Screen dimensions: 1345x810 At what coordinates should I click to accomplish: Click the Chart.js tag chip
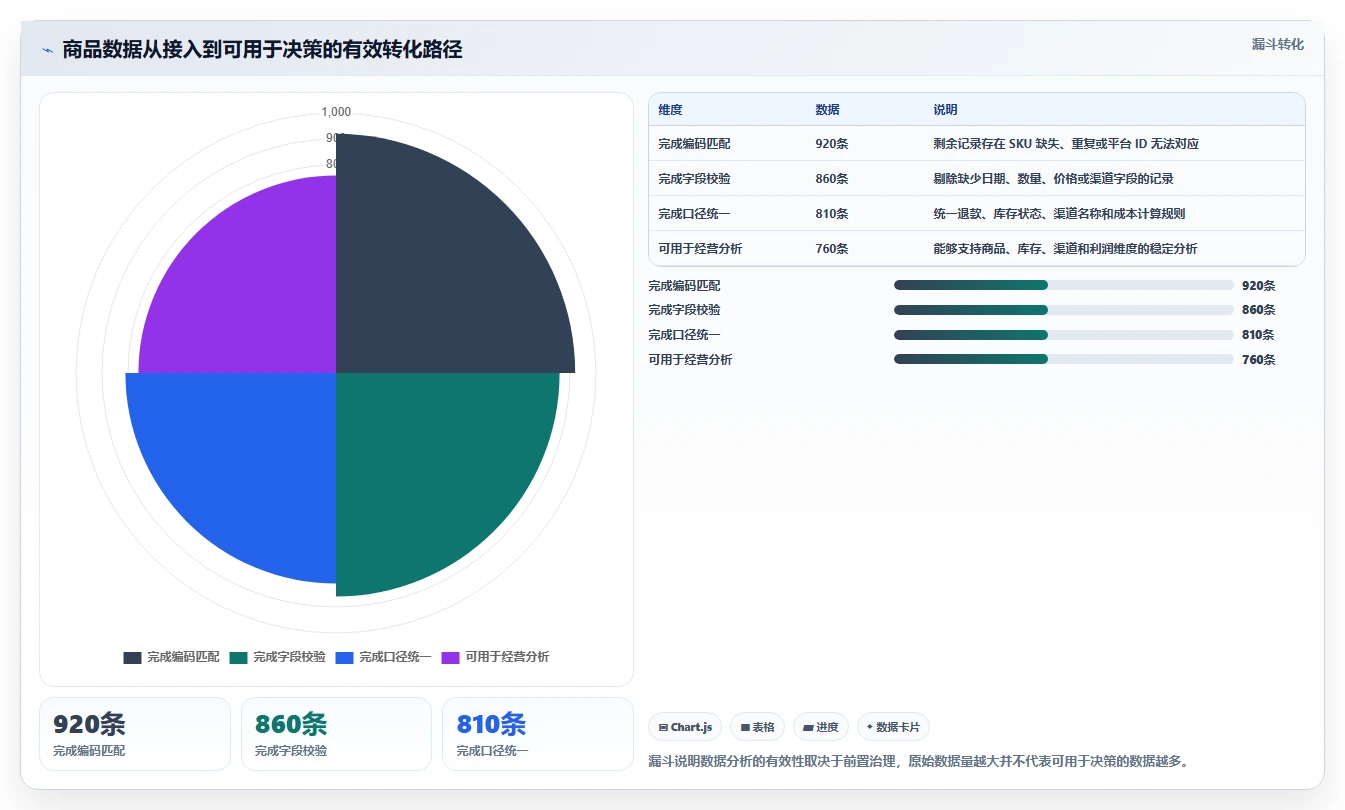(x=685, y=727)
